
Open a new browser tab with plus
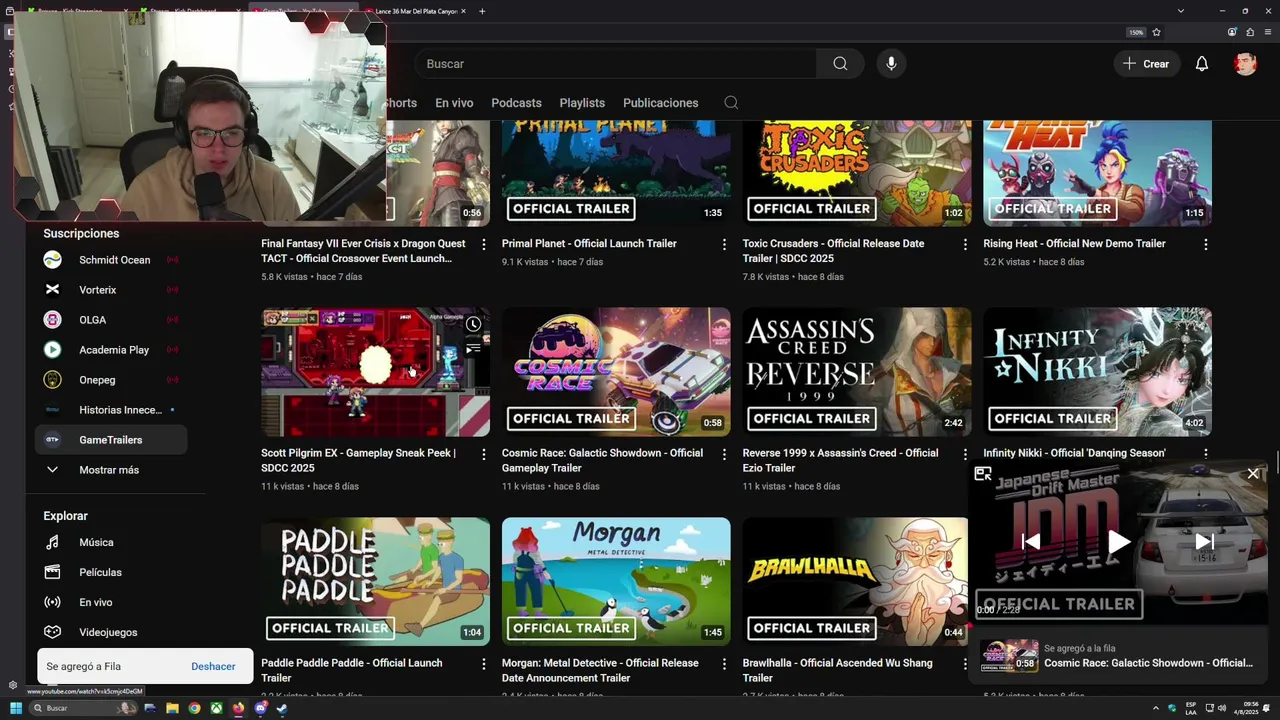click(482, 11)
